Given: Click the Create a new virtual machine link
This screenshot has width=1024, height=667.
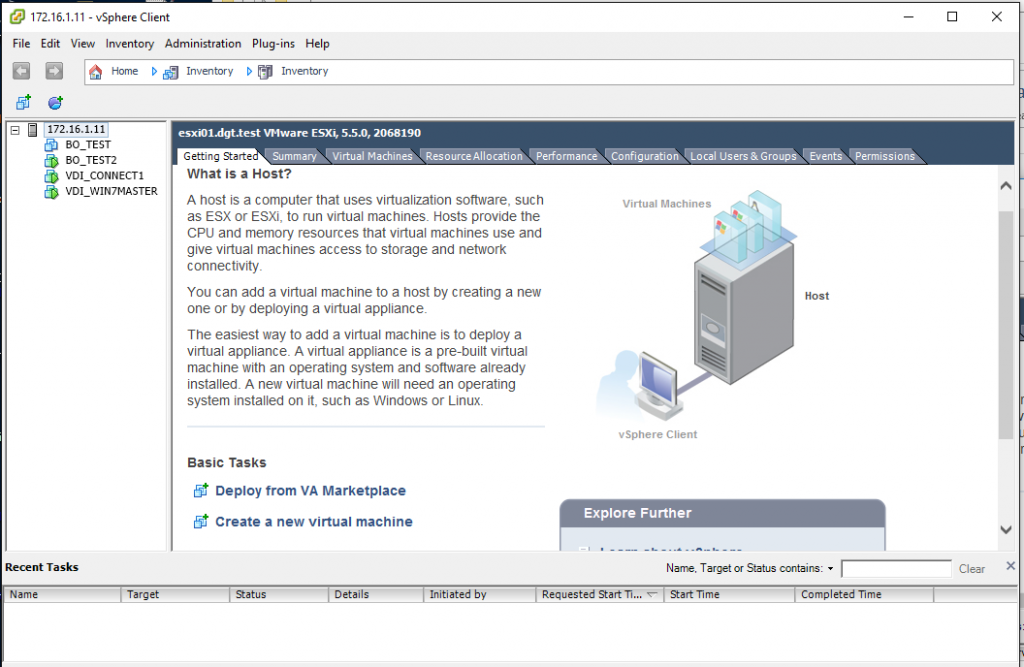Looking at the screenshot, I should click(313, 521).
